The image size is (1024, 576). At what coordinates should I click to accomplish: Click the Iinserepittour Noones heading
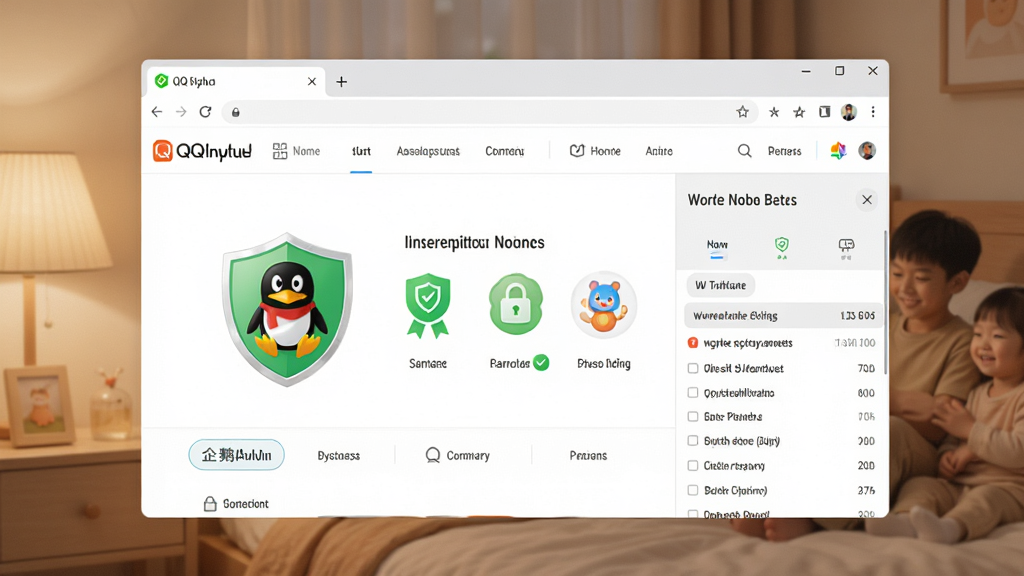click(474, 243)
